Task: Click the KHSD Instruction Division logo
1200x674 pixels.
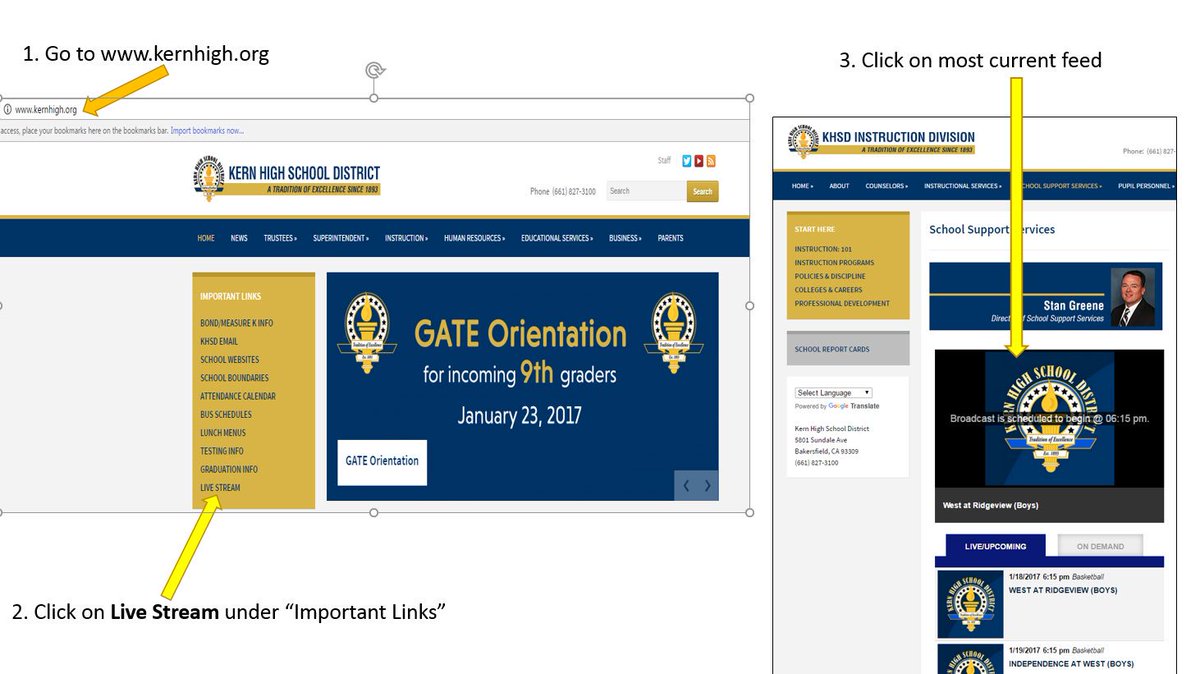Action: pyautogui.click(x=881, y=142)
